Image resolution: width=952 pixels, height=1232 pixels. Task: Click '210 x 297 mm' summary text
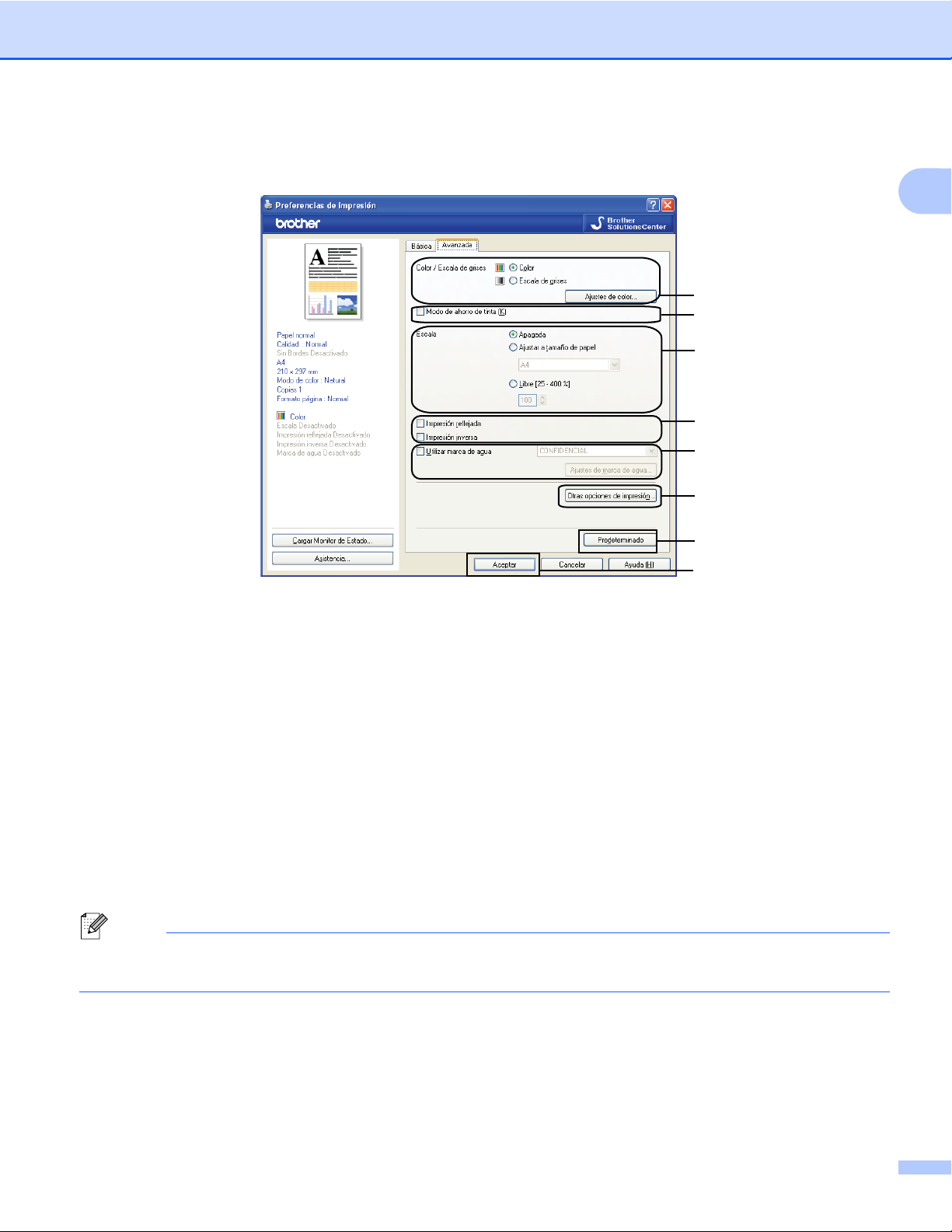coord(298,372)
